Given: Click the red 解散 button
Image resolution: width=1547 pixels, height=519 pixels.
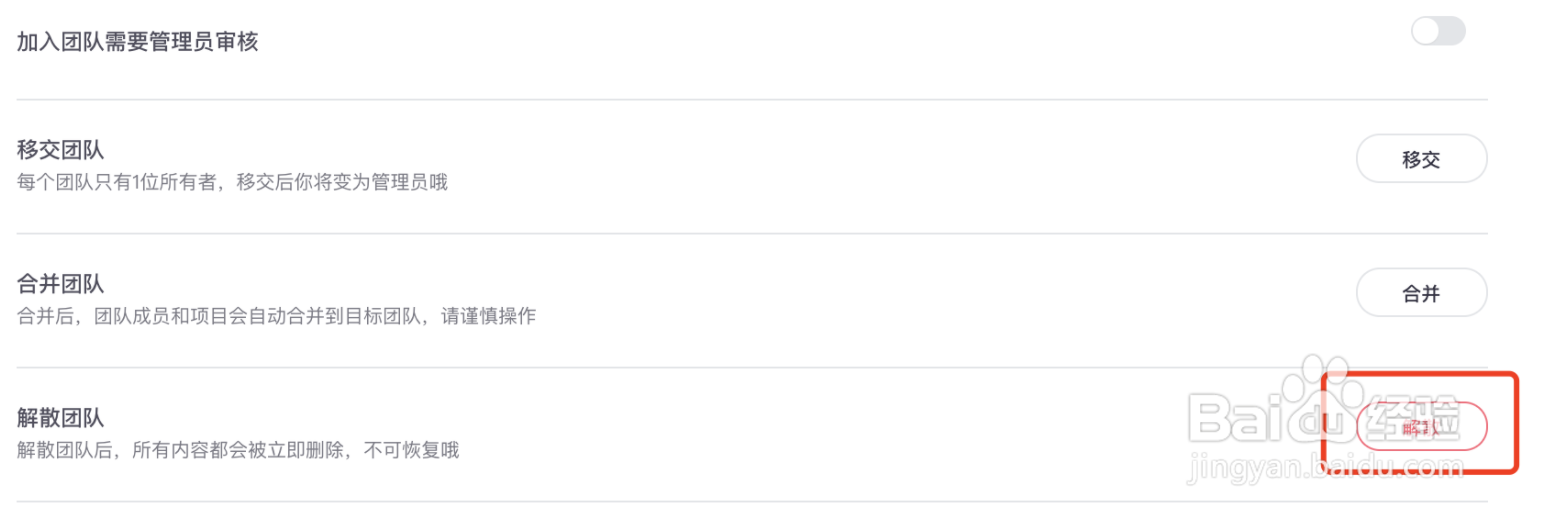Looking at the screenshot, I should [1421, 427].
